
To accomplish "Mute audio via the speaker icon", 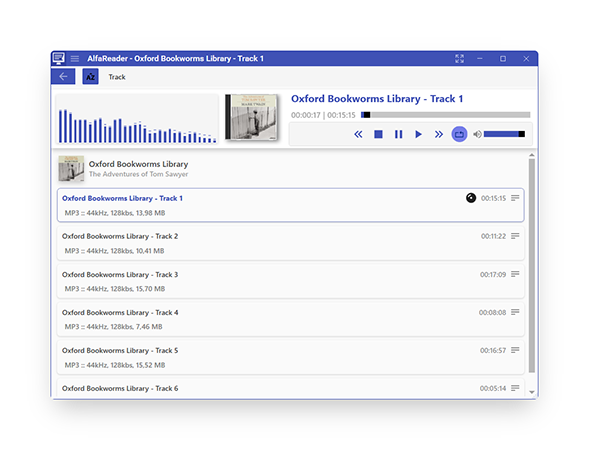I will (477, 134).
